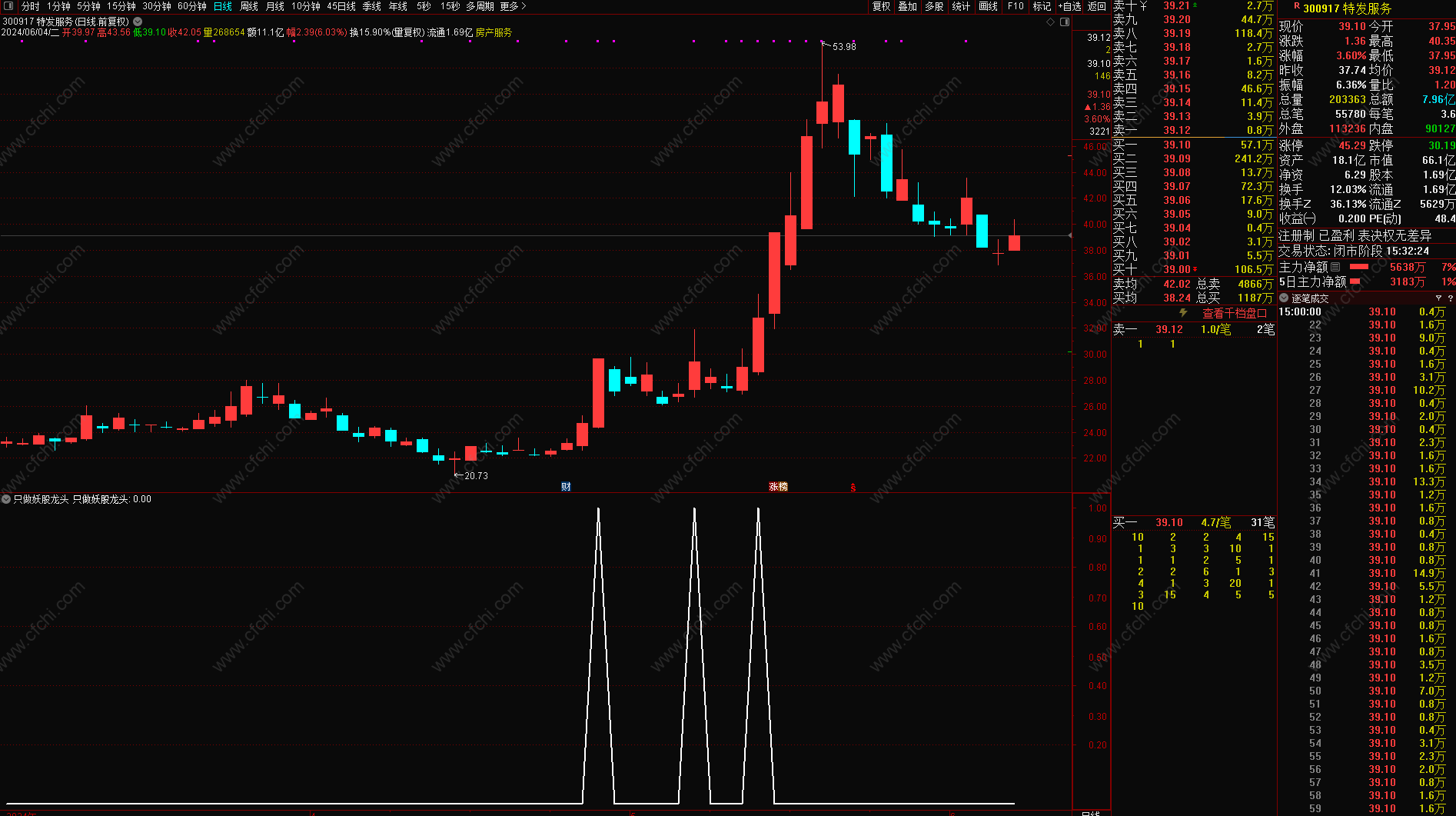Open the 查看千档盘口 link
Image resolution: width=1456 pixels, height=816 pixels.
pos(1235,313)
